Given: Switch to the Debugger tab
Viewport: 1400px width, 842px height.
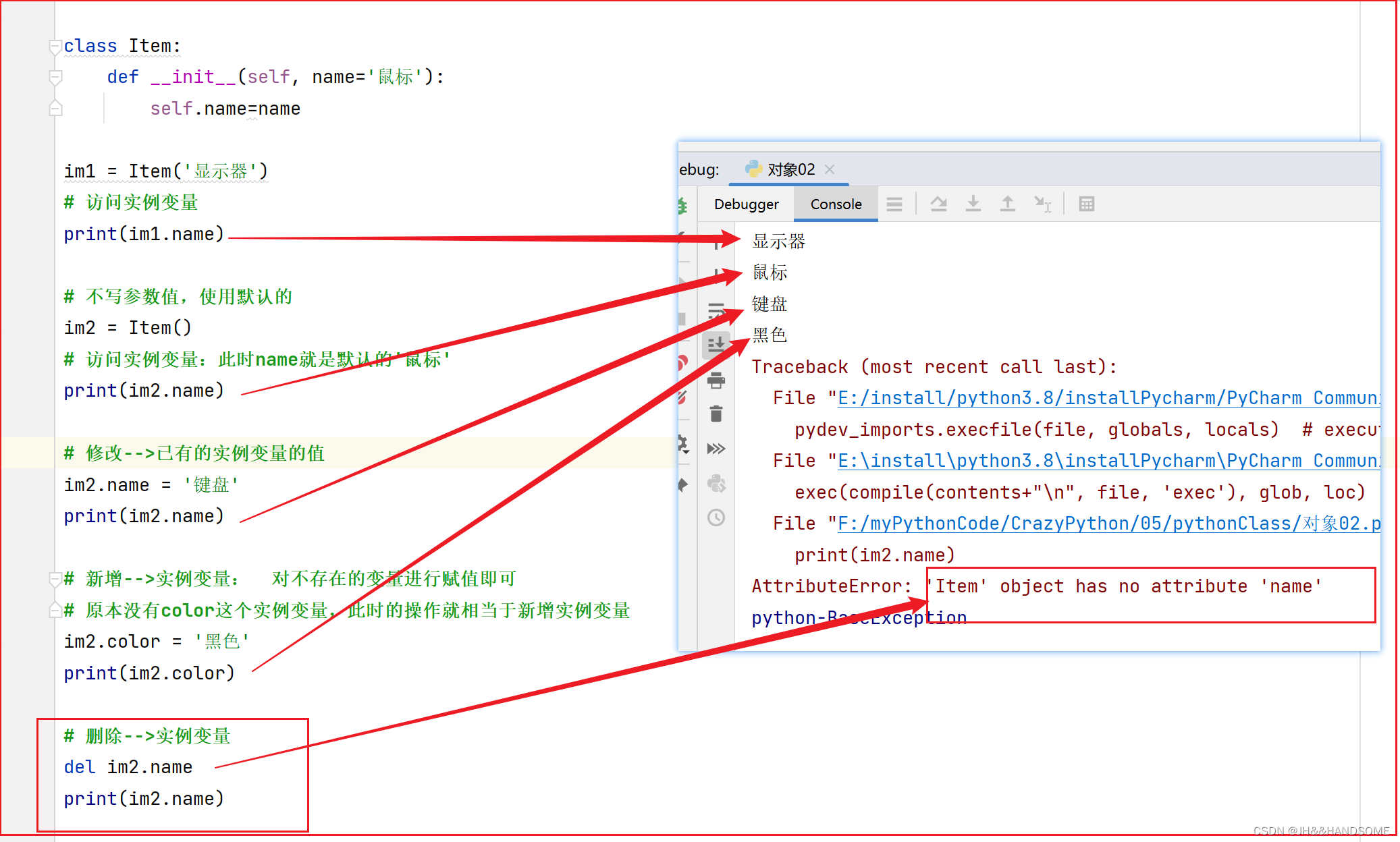Looking at the screenshot, I should pos(746,204).
